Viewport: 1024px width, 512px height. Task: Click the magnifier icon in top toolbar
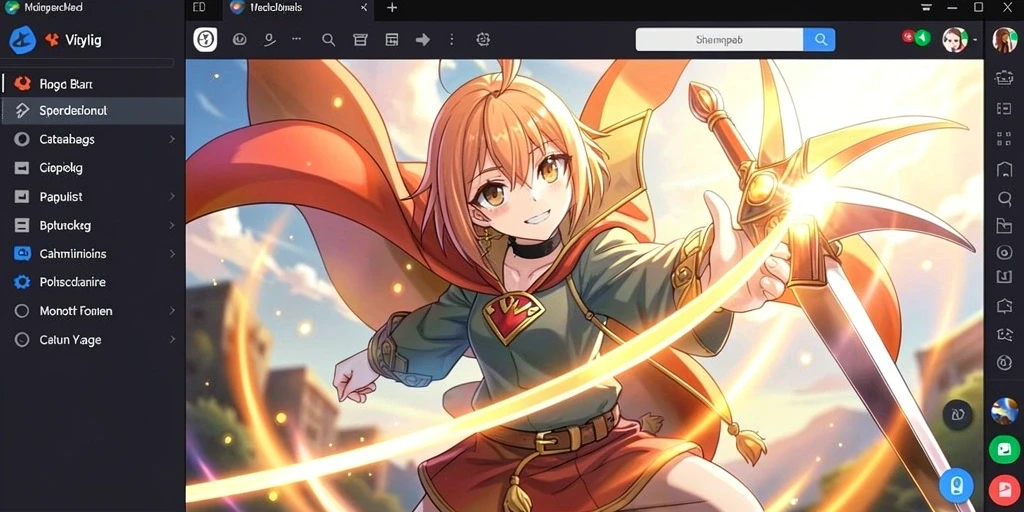click(x=328, y=40)
